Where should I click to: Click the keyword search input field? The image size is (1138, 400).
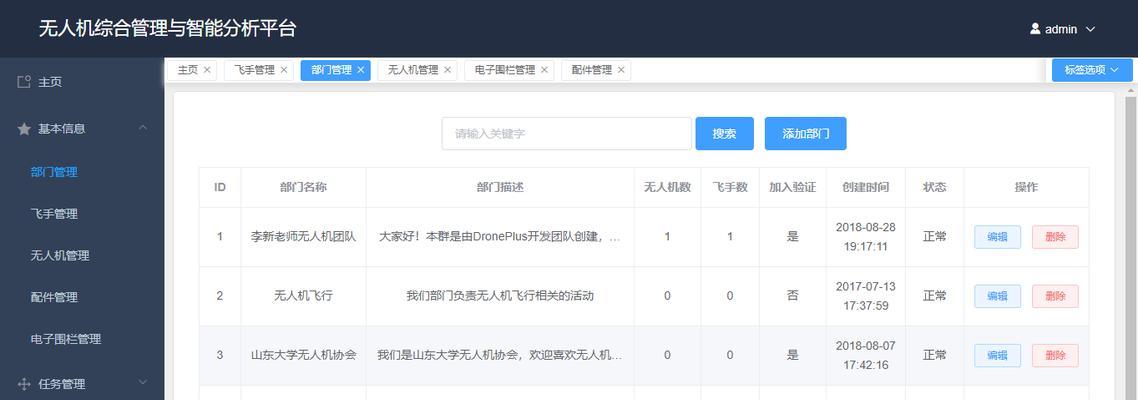point(566,134)
